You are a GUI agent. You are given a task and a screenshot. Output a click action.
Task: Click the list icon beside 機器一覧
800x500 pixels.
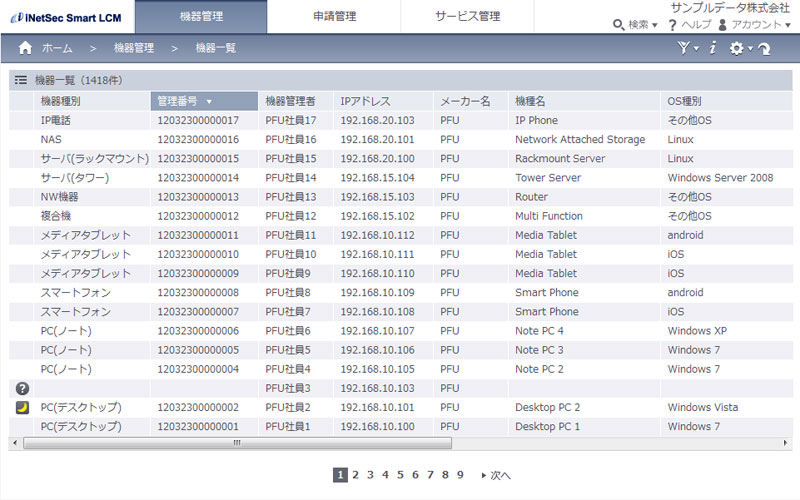pos(20,80)
